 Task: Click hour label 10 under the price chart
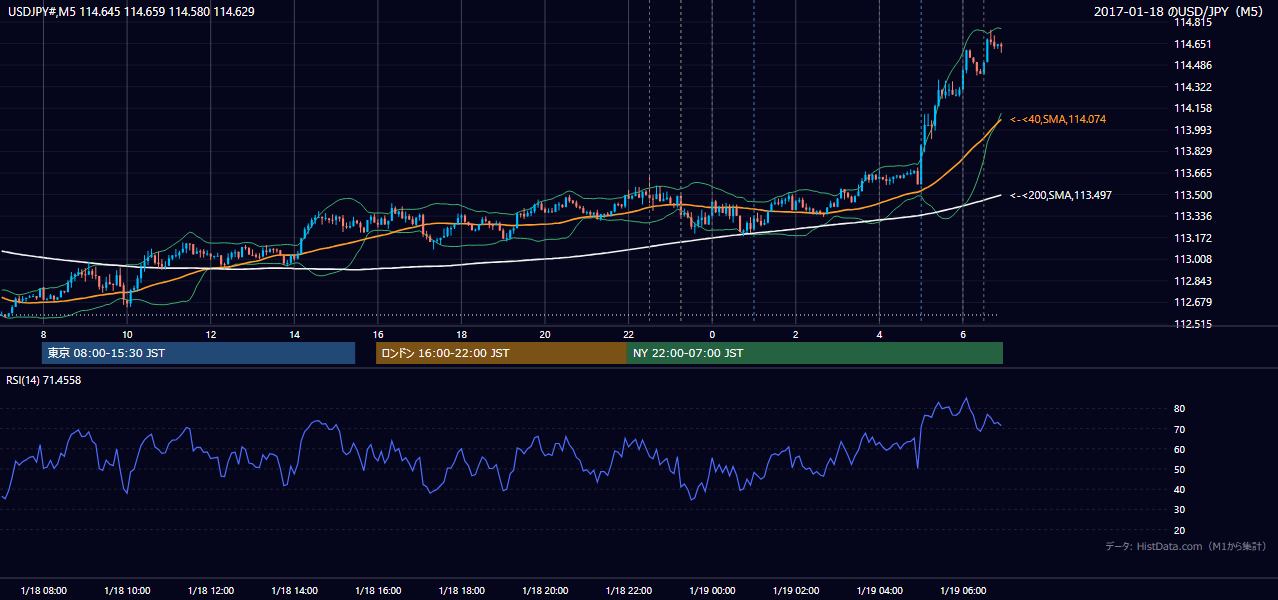pyautogui.click(x=127, y=334)
